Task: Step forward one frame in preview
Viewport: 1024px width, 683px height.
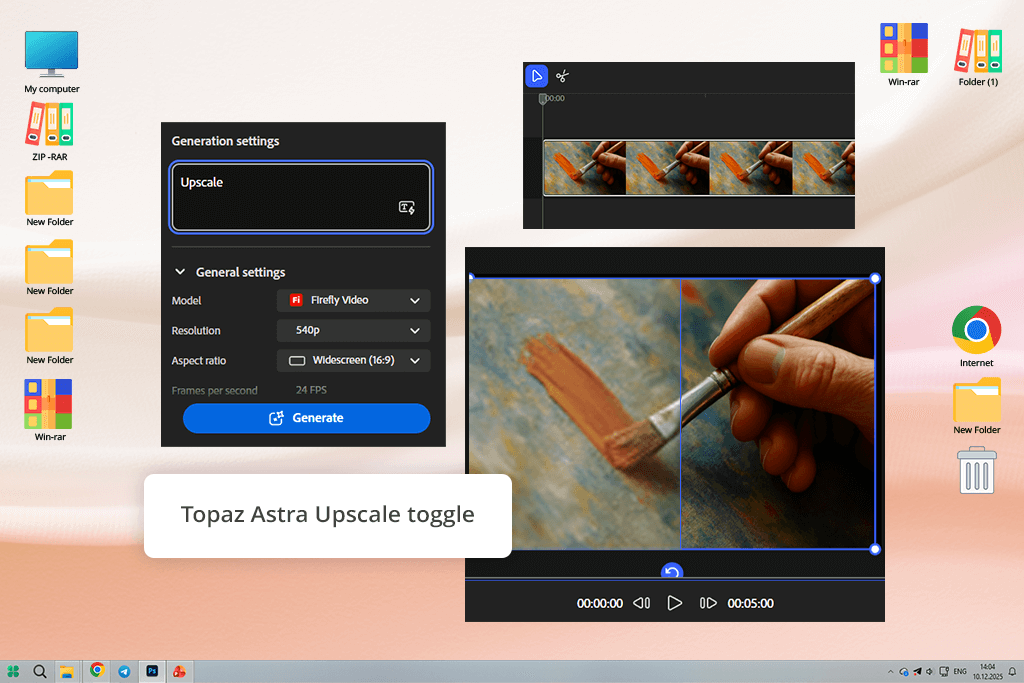Action: pos(708,603)
